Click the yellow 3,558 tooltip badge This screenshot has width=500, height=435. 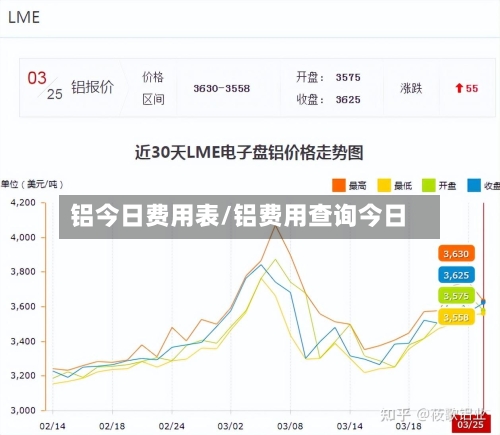[456, 317]
